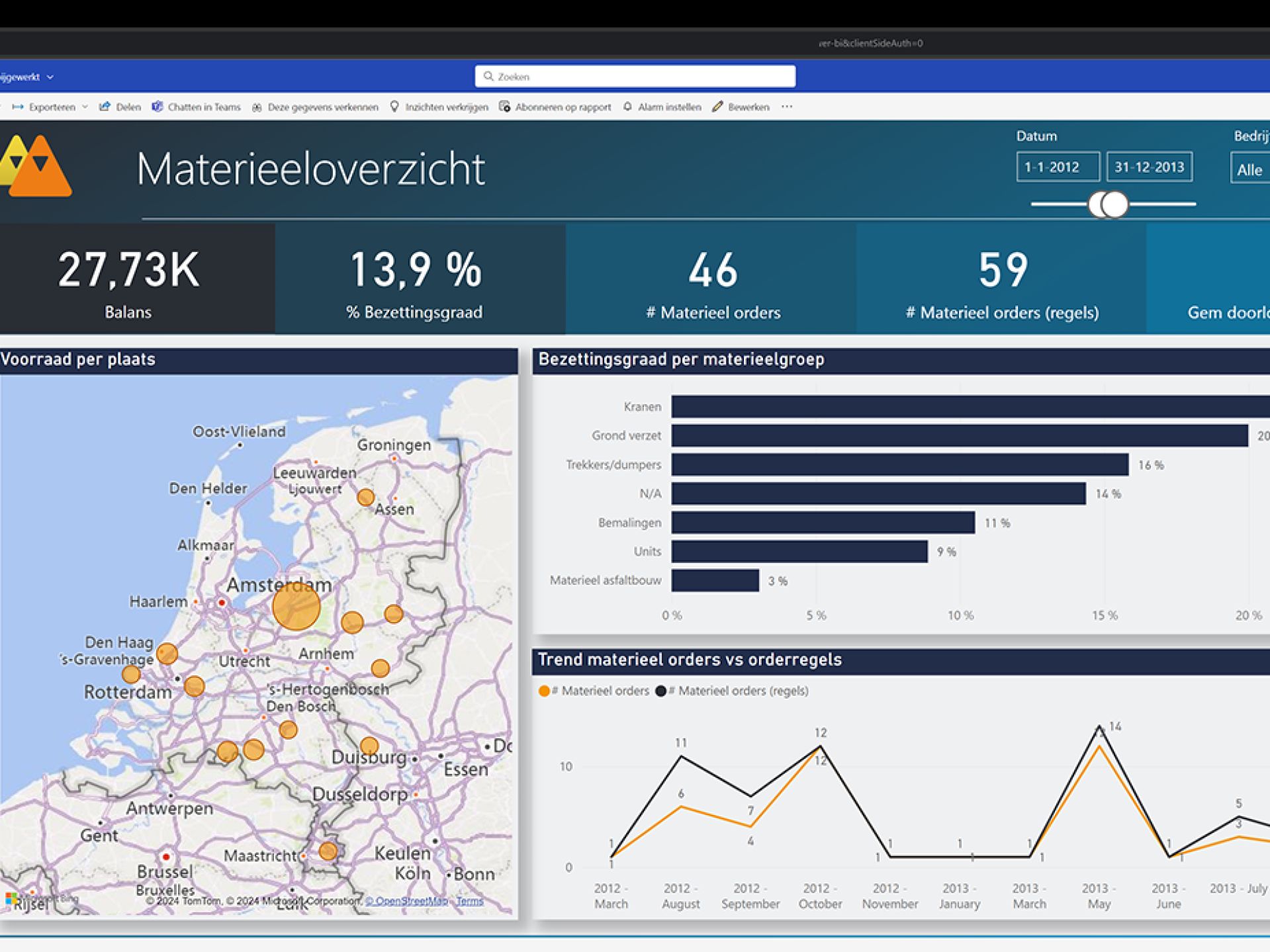Click the Teams icon in the toolbar
1270x952 pixels.
click(157, 107)
